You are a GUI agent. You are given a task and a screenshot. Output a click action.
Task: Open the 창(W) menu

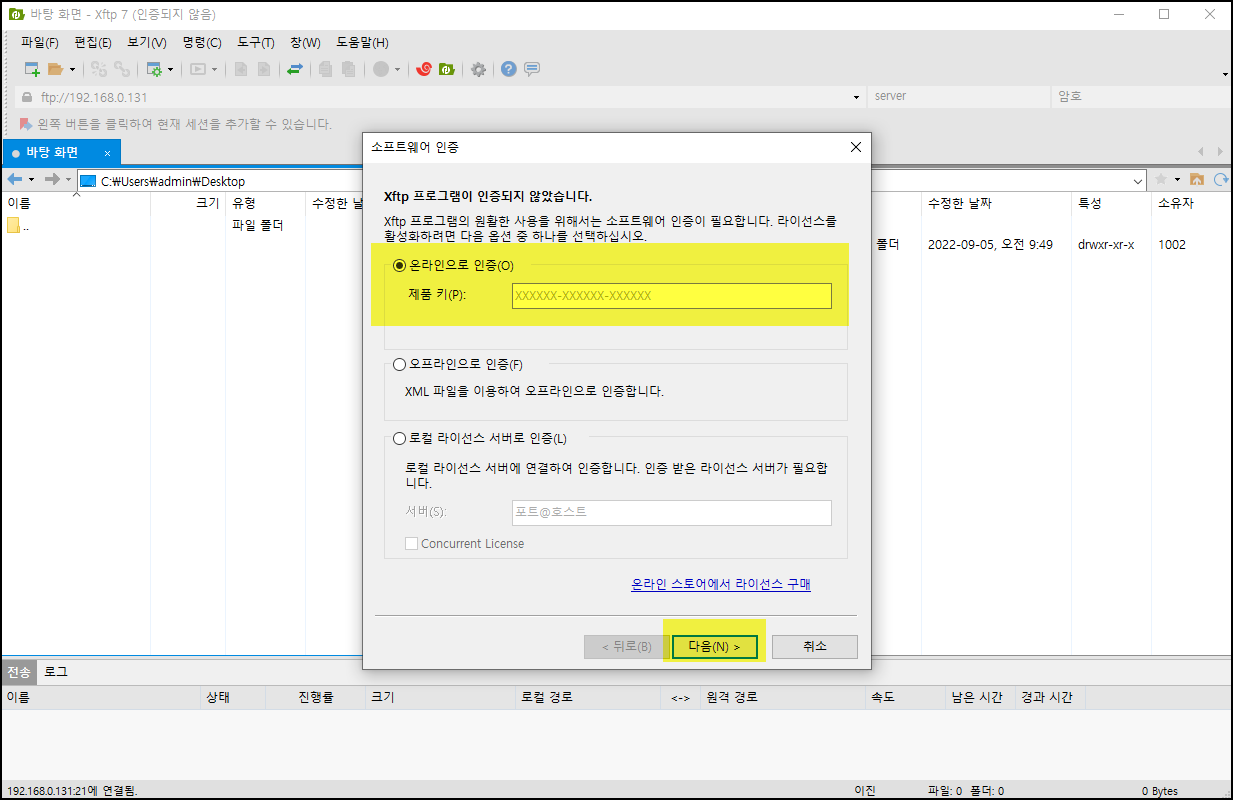point(305,43)
